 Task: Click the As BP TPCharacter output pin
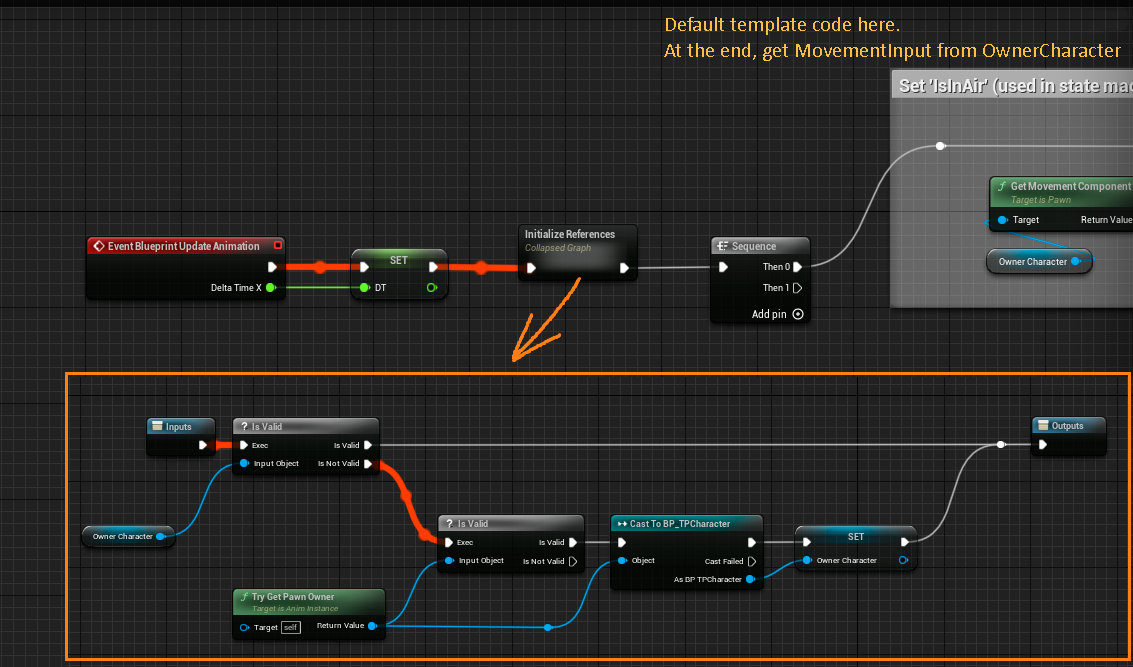751,579
